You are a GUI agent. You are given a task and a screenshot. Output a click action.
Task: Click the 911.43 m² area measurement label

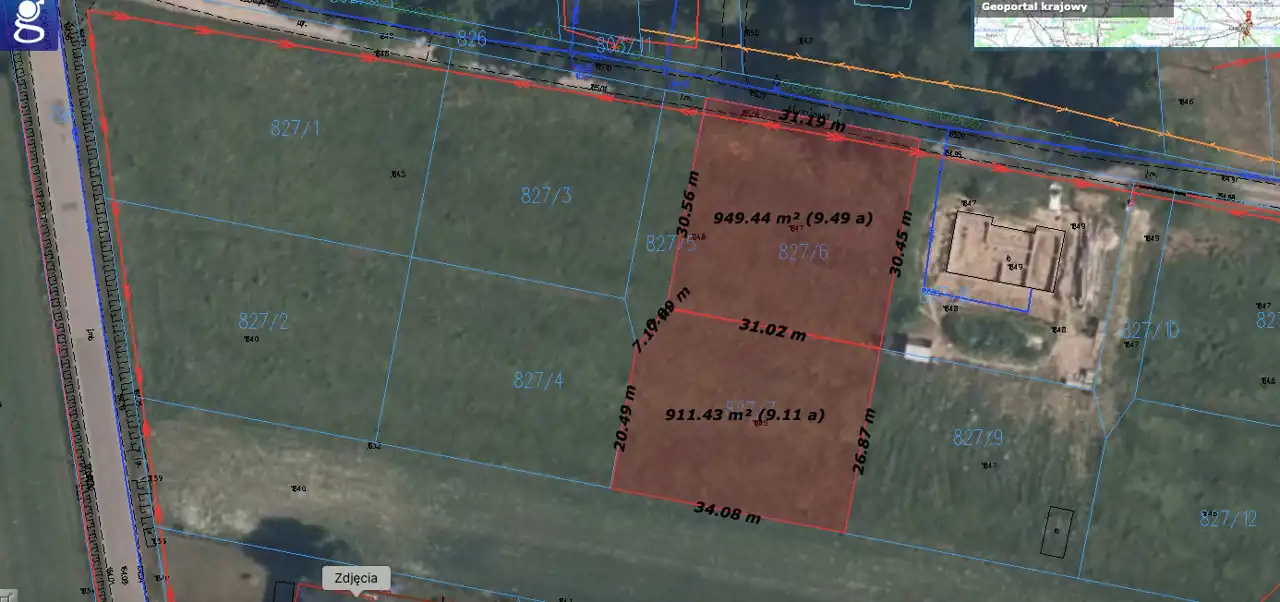(745, 414)
